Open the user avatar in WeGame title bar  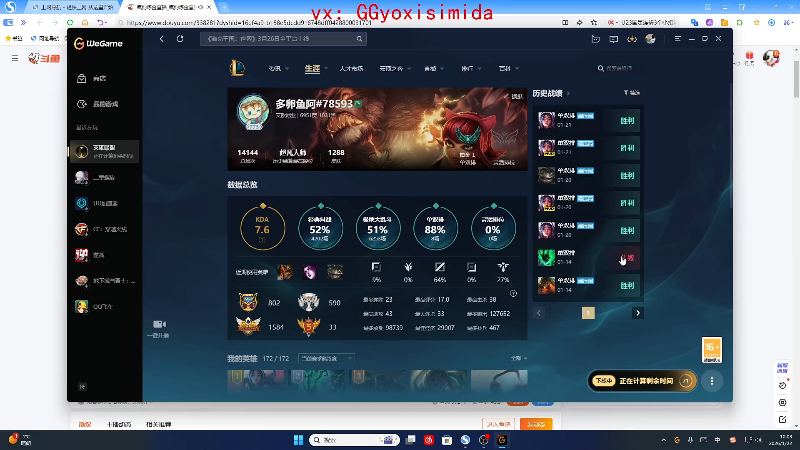(650, 39)
